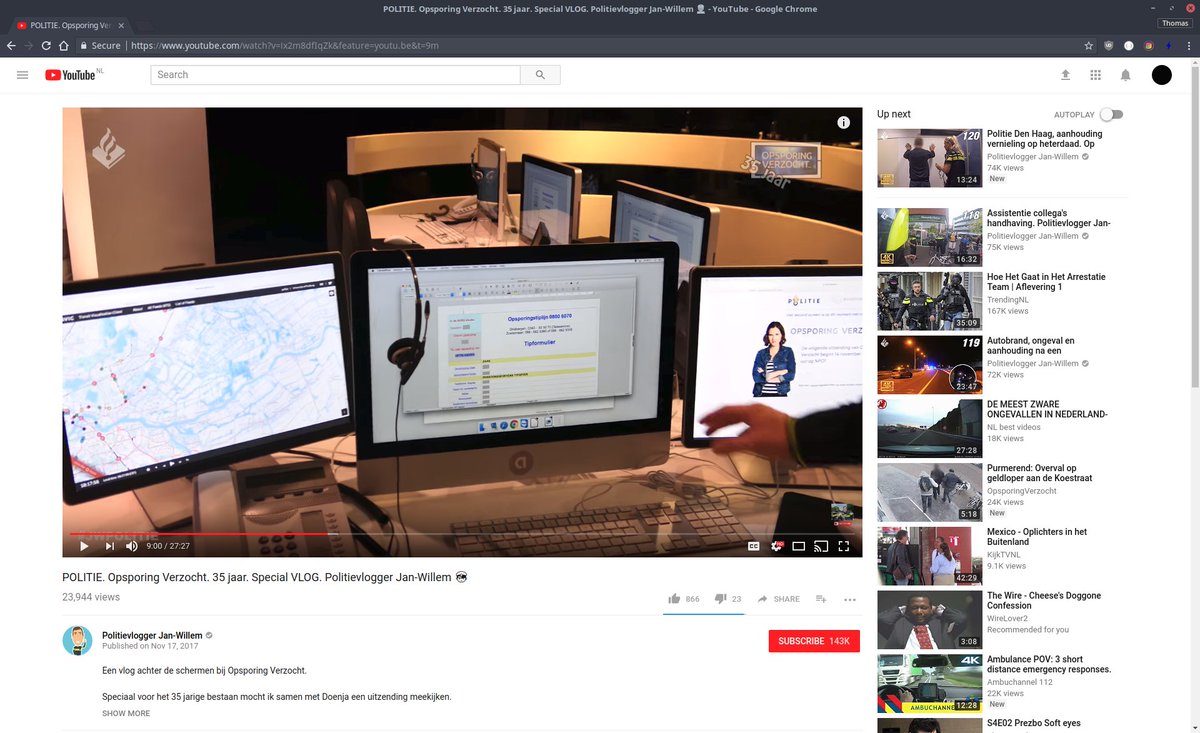
Task: Open the uBlock Origin extension
Action: click(x=1109, y=45)
